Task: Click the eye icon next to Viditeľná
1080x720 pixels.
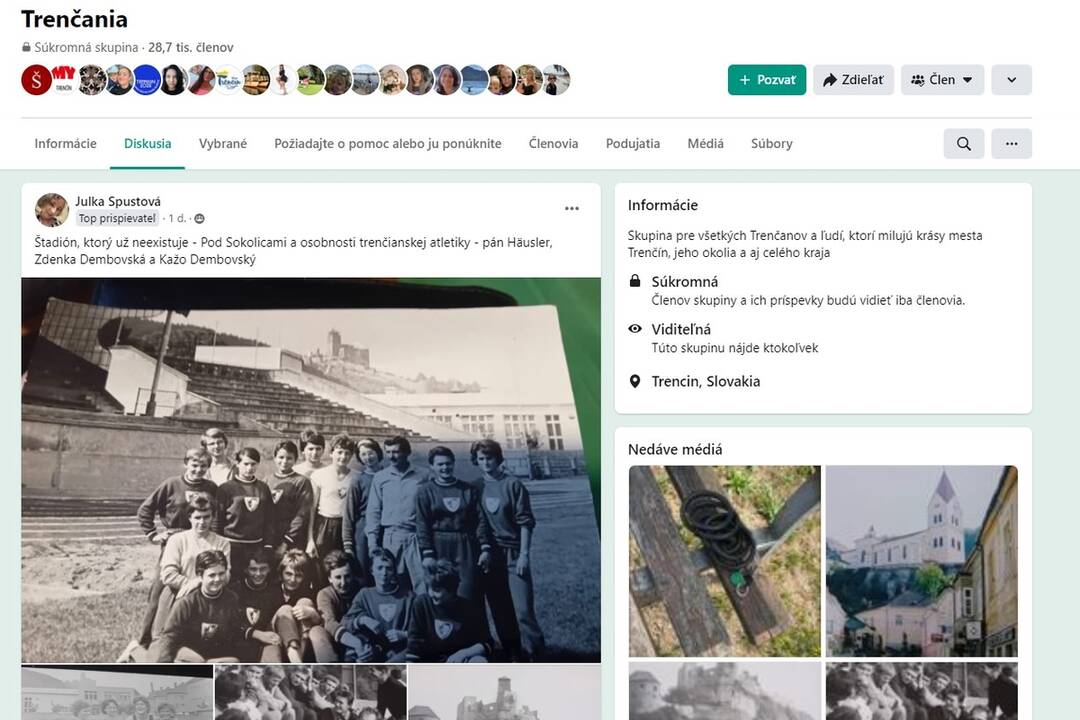Action: (x=634, y=328)
